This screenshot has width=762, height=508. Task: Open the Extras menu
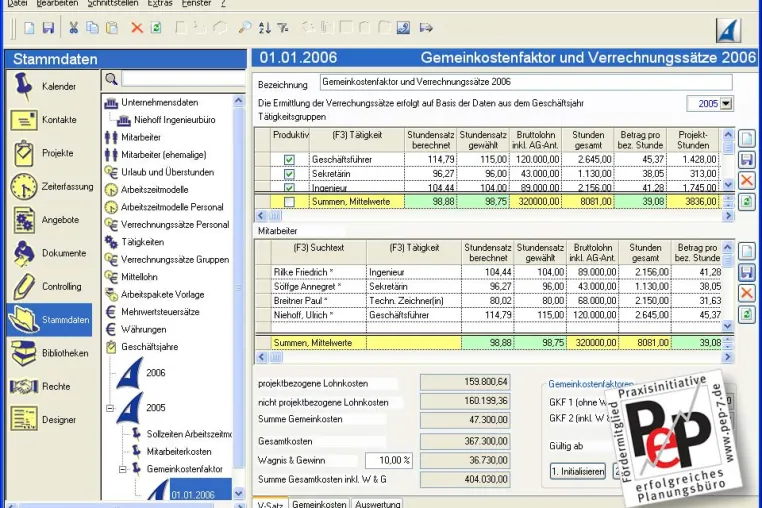point(160,3)
